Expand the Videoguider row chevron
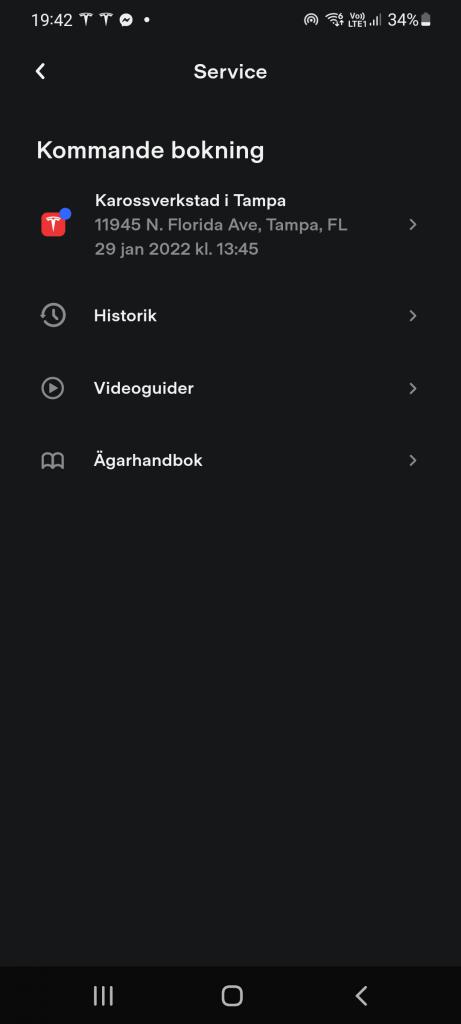 (412, 389)
